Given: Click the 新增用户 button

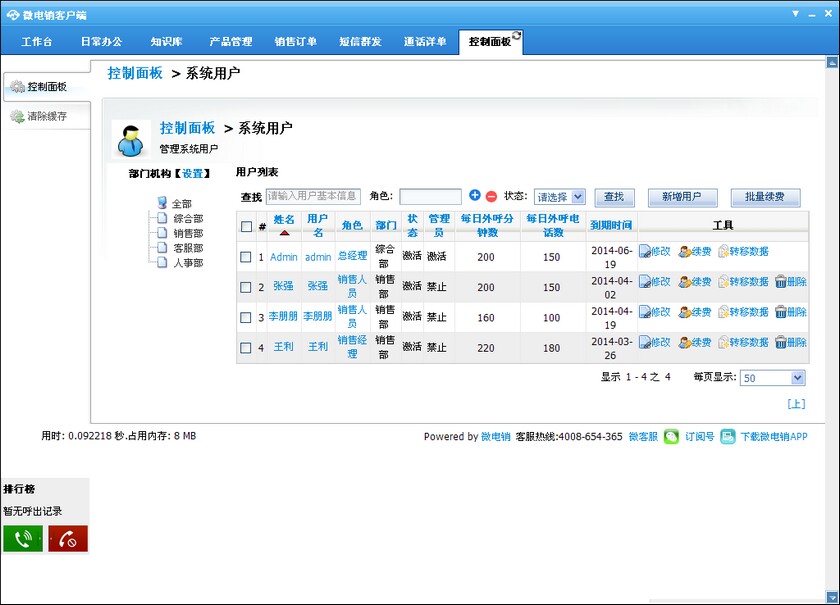Looking at the screenshot, I should (682, 197).
